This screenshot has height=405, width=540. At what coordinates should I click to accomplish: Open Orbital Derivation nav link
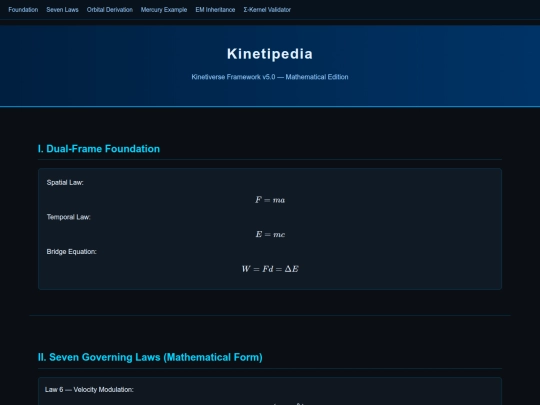(x=110, y=10)
